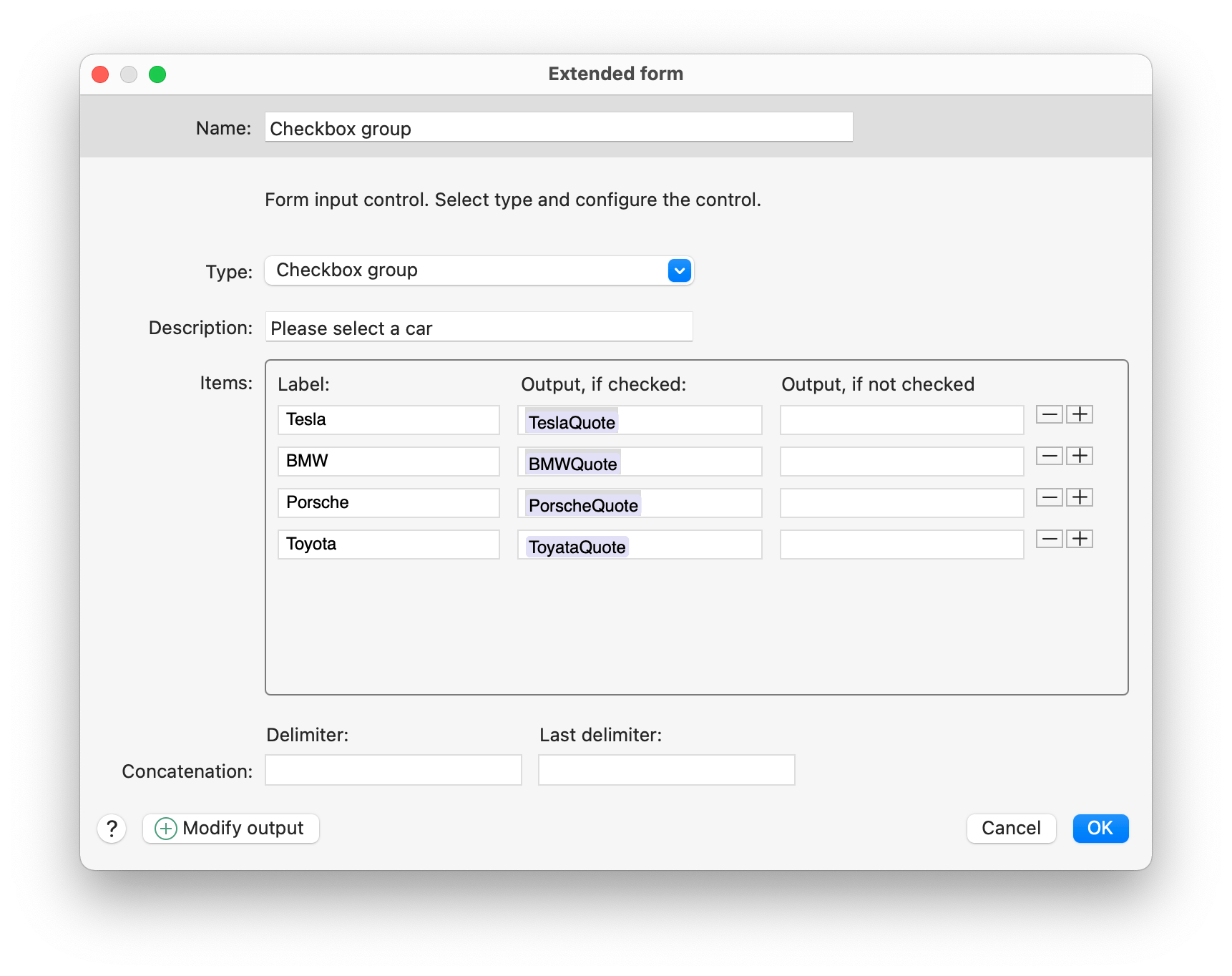Viewport: 1232px width, 976px height.
Task: Edit the Name field containing Checkbox group
Action: (559, 127)
